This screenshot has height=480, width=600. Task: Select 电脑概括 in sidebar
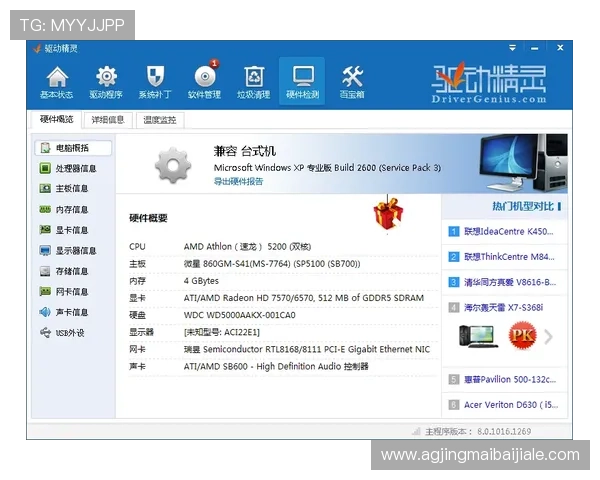point(73,148)
